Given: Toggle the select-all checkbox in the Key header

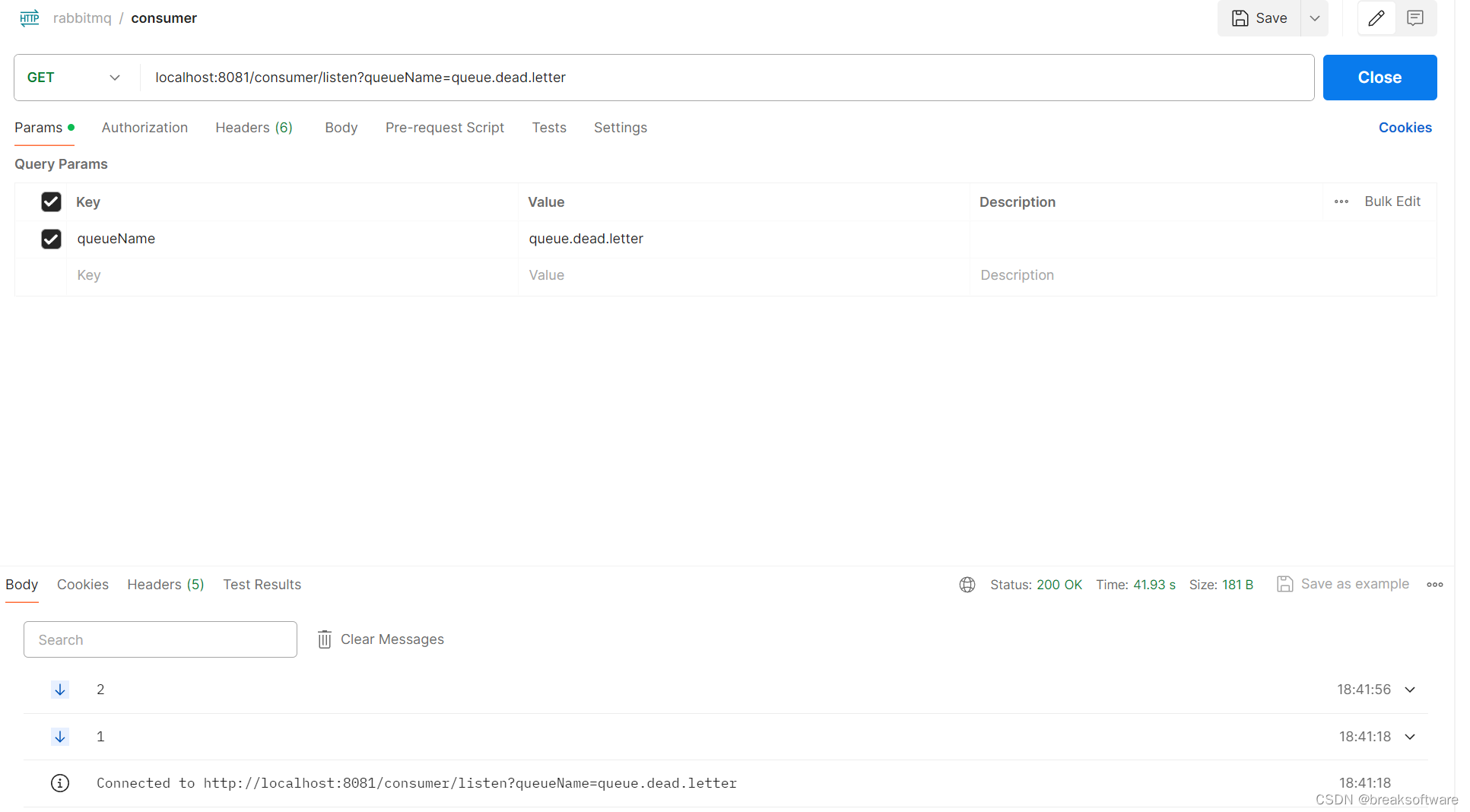Looking at the screenshot, I should click(51, 201).
